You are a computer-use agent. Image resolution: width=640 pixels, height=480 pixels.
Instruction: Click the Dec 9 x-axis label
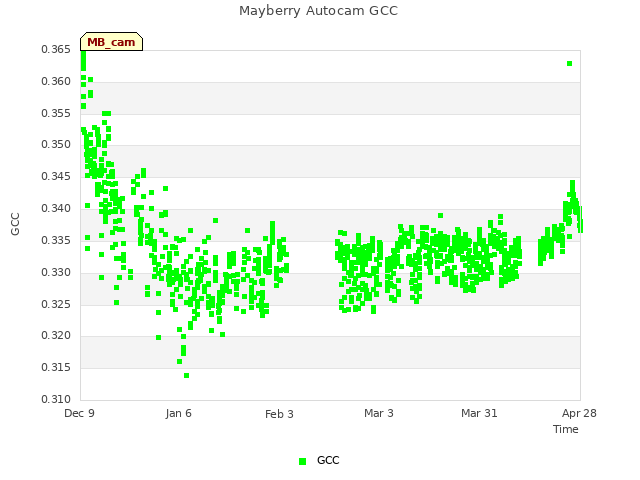80,413
